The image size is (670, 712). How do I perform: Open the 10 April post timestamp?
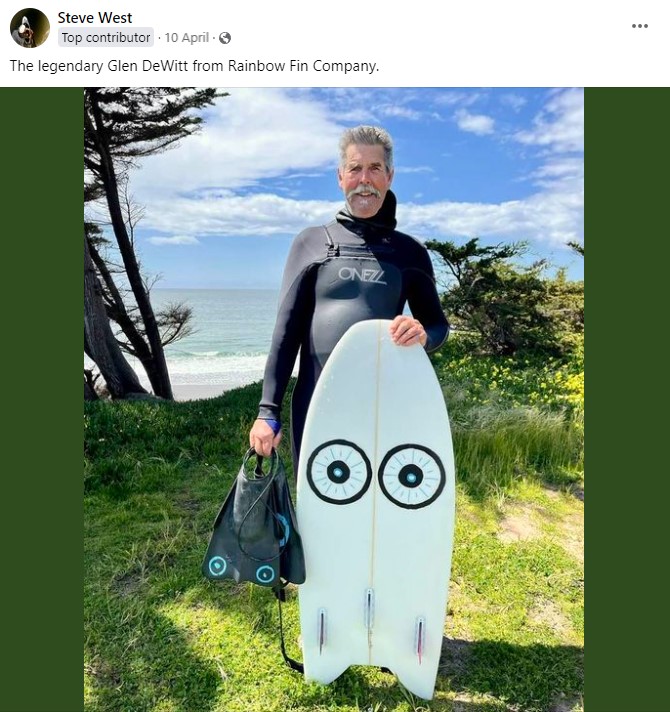point(186,38)
